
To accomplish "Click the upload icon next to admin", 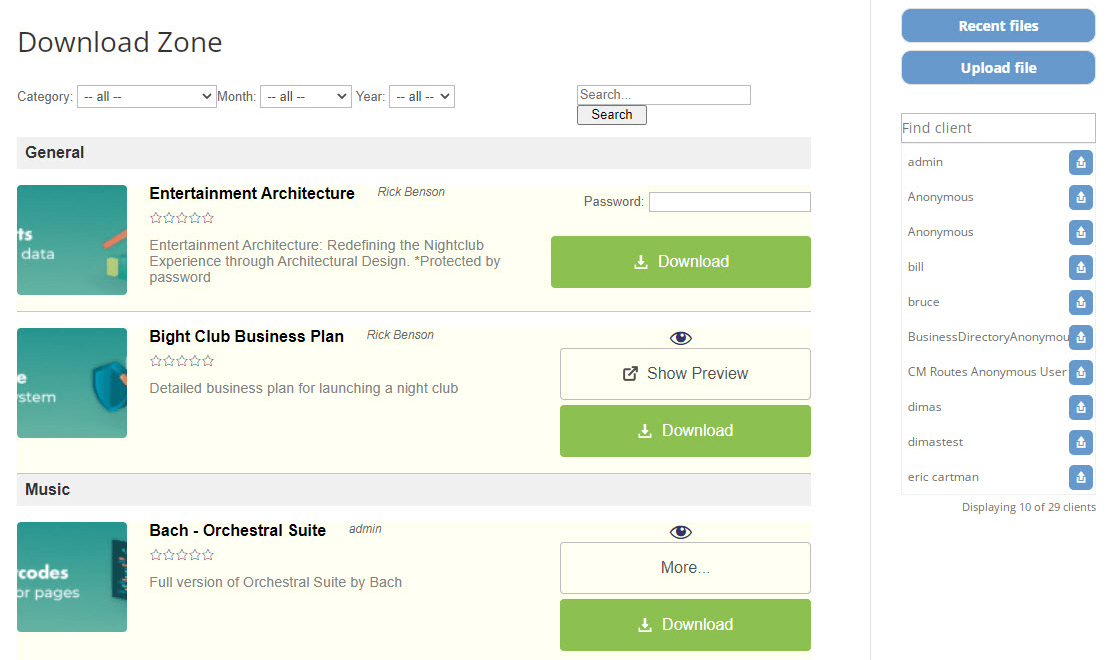I will click(1080, 163).
